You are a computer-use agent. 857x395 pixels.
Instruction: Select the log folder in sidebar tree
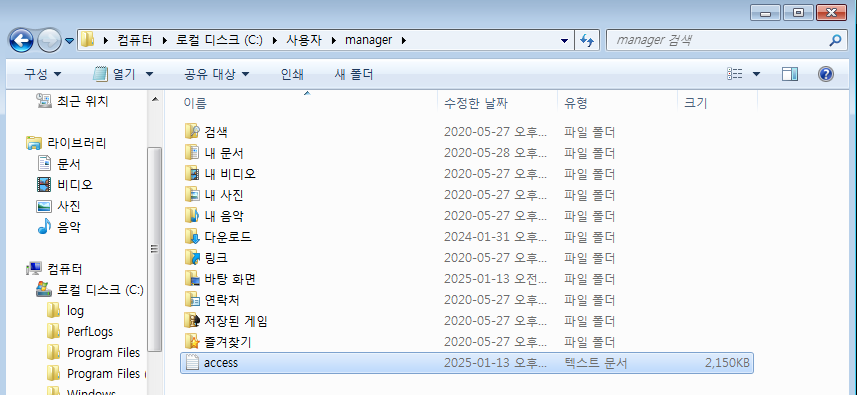click(75, 311)
